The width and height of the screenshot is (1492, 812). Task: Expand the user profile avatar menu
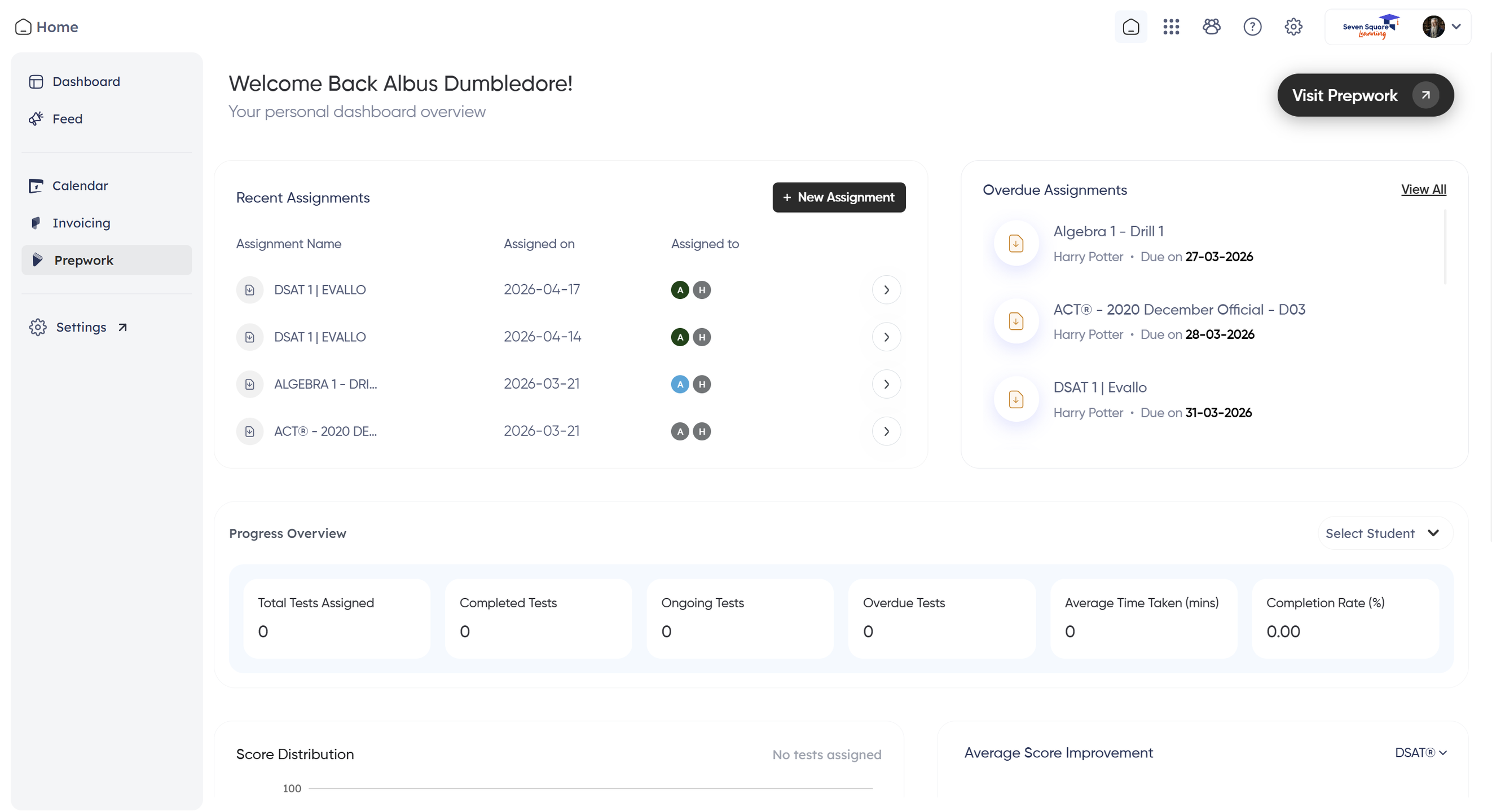coord(1441,27)
